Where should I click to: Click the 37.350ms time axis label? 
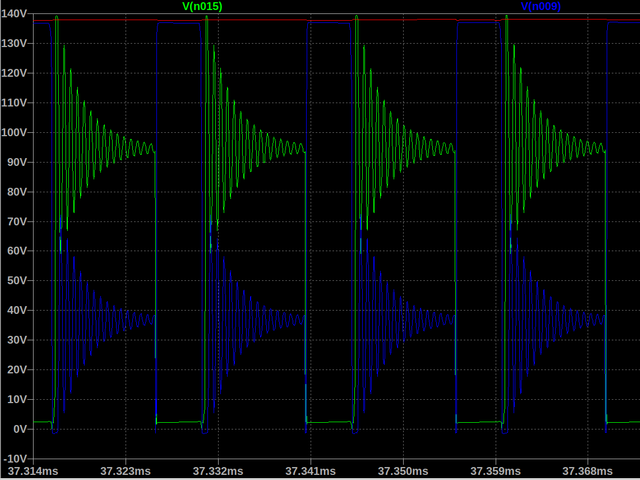point(403,471)
